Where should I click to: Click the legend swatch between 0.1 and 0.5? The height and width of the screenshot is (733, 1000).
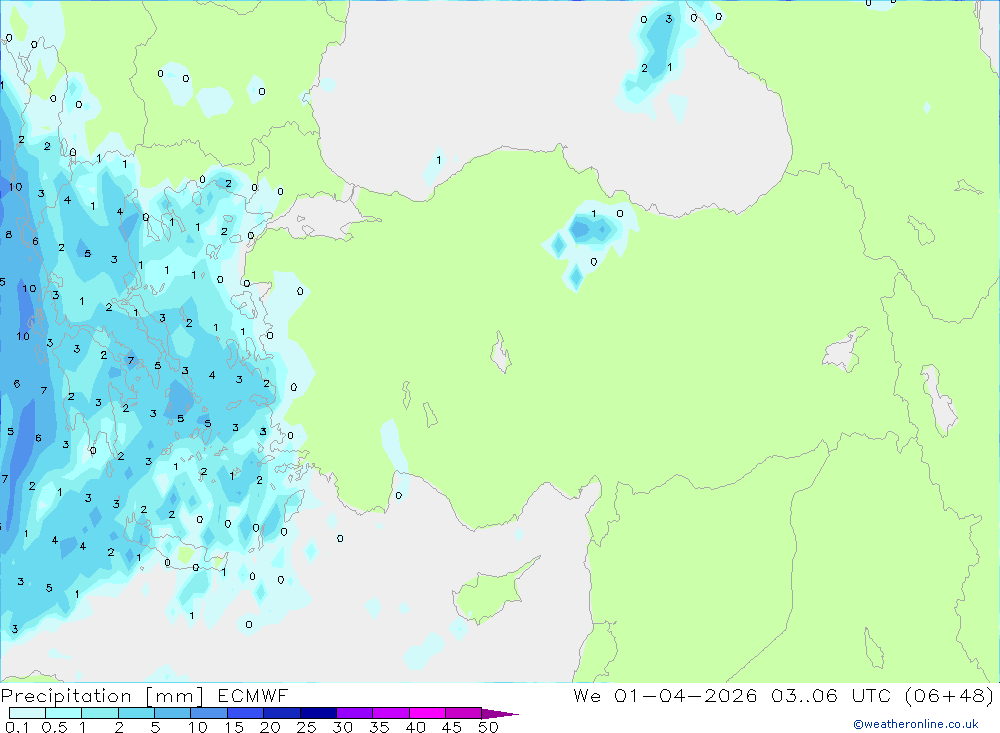click(x=27, y=713)
